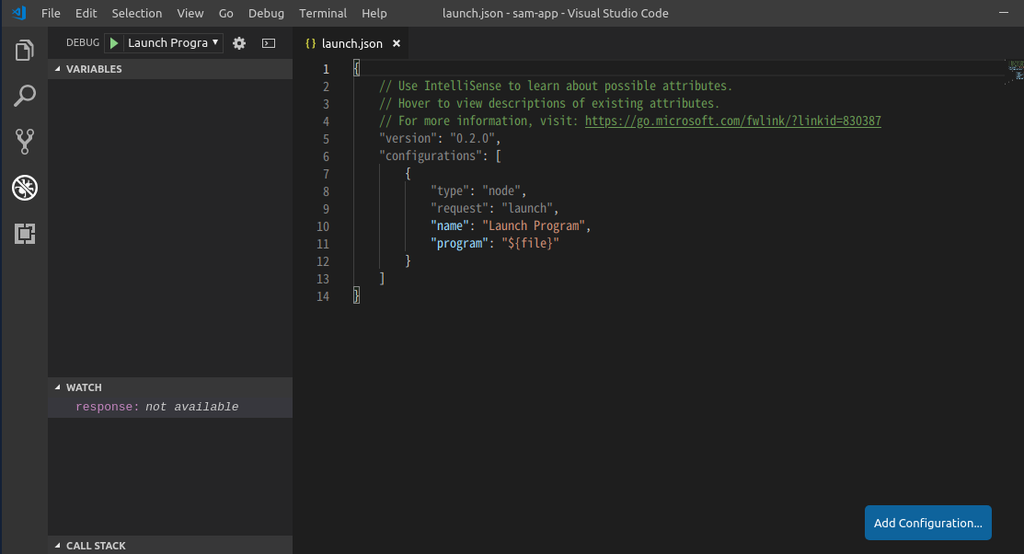Click the Hover to view descriptions comment

[x=549, y=103]
